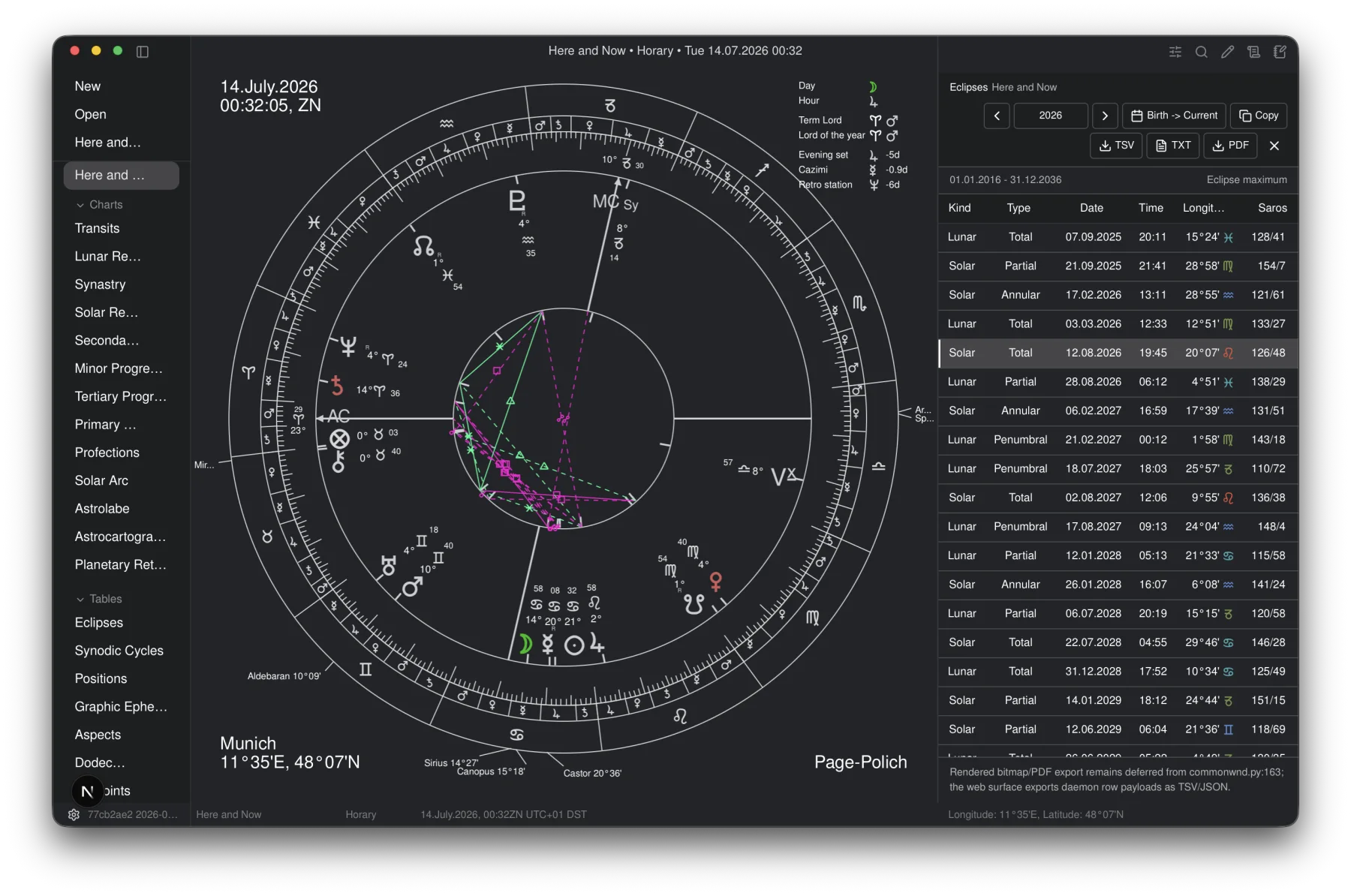This screenshot has height=896, width=1351.
Task: Sort by the Kind column header
Action: pos(959,208)
